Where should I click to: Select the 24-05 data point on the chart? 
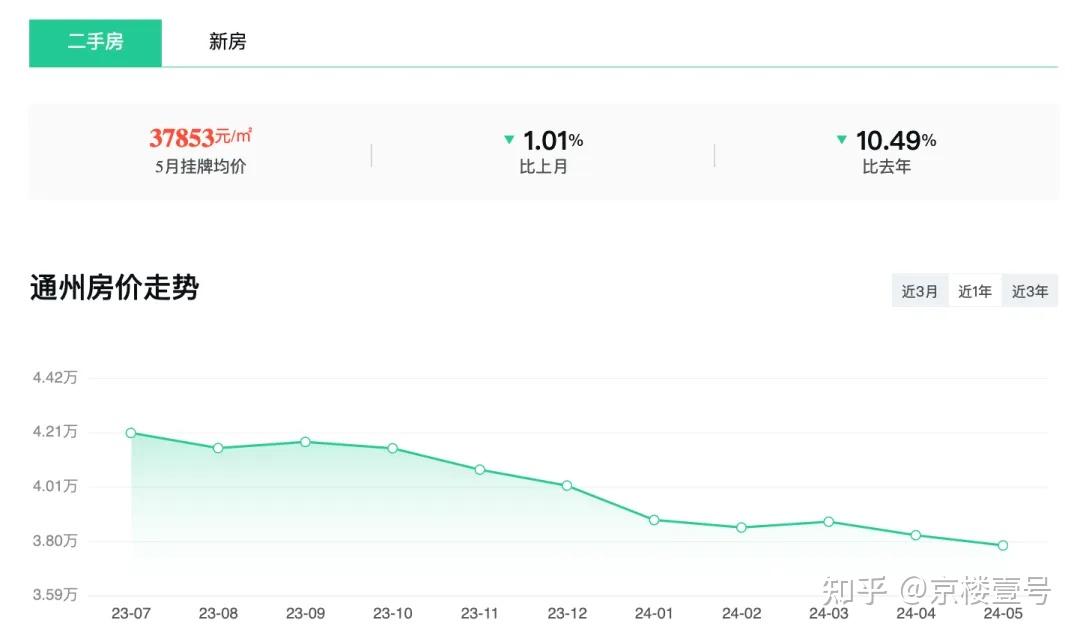1003,545
